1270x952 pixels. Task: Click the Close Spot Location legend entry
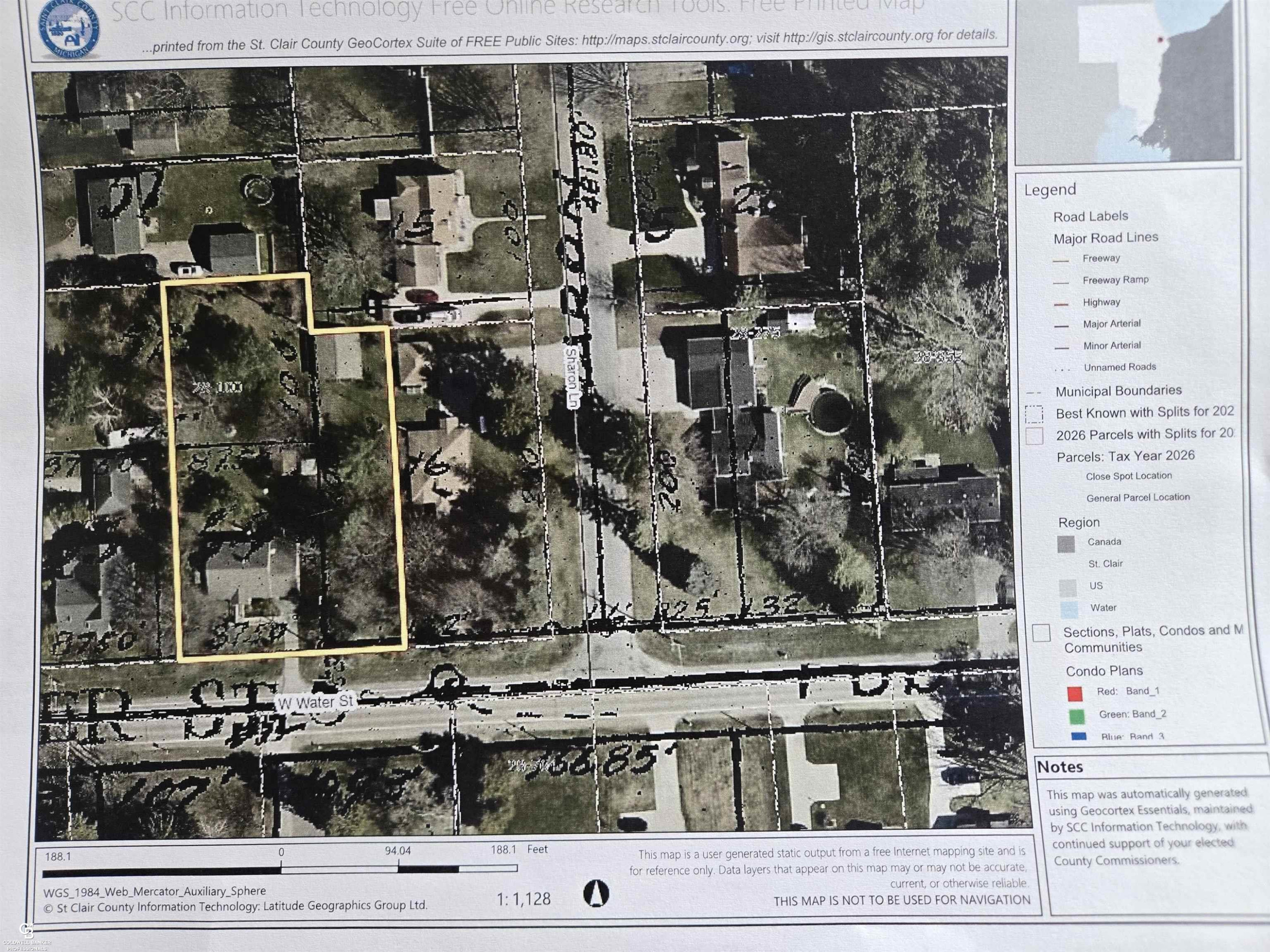coord(1128,476)
